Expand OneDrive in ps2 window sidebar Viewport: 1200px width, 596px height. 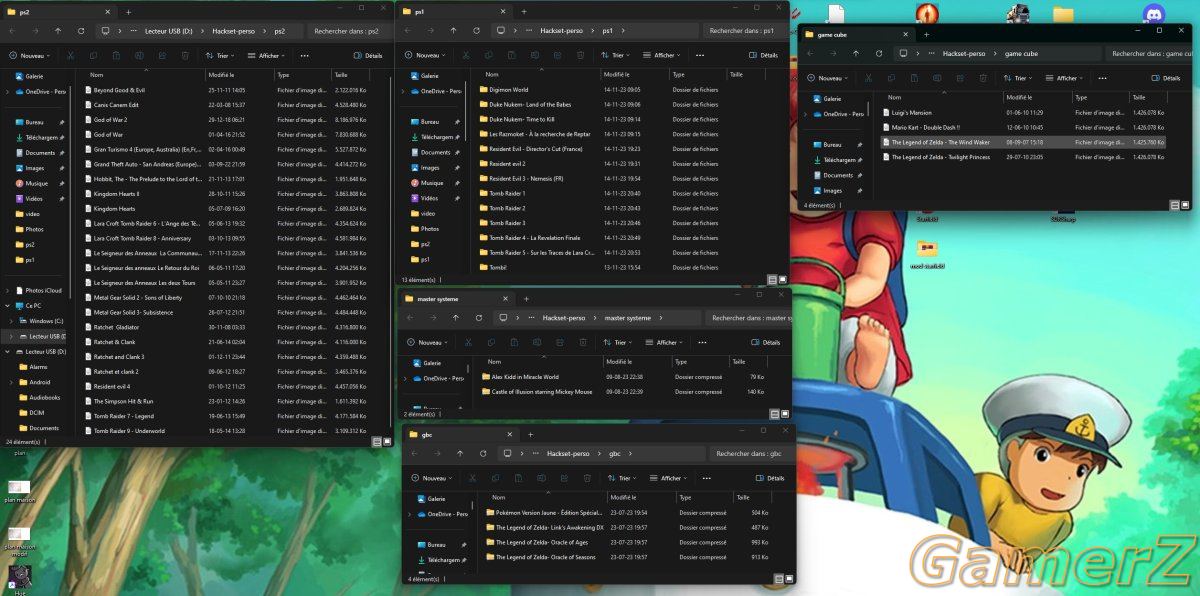8,92
